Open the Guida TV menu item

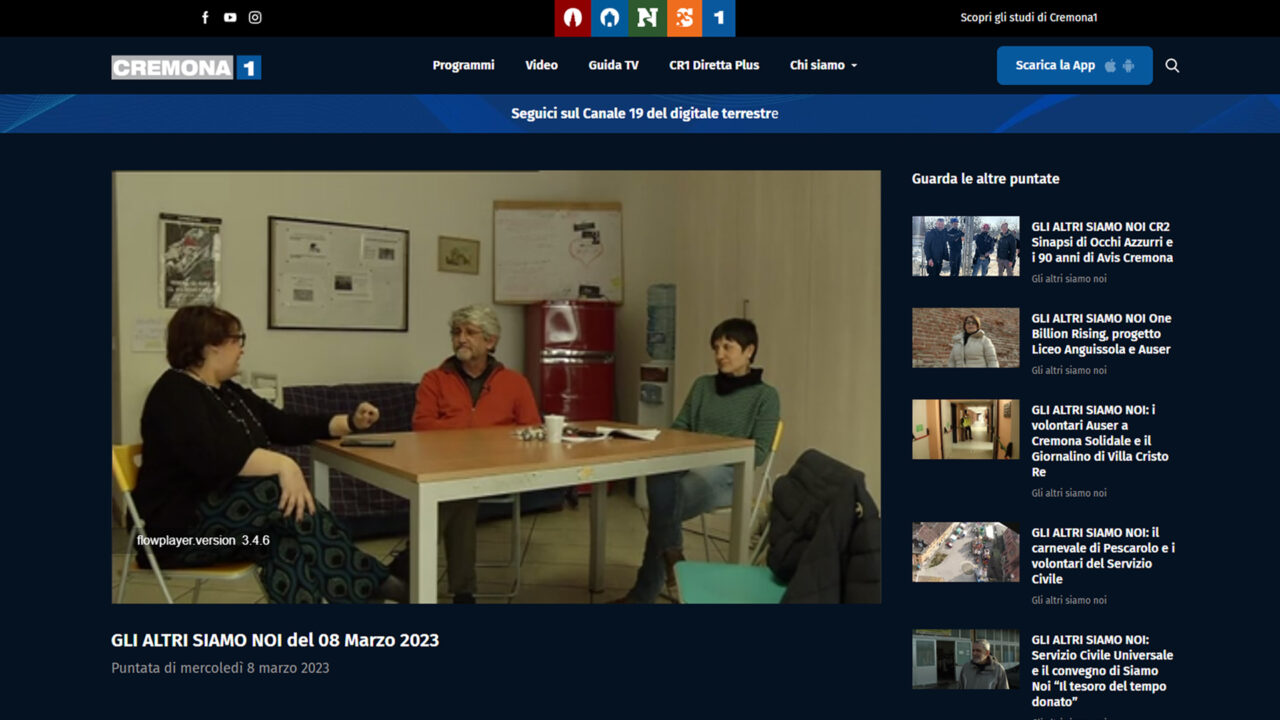[x=613, y=65]
